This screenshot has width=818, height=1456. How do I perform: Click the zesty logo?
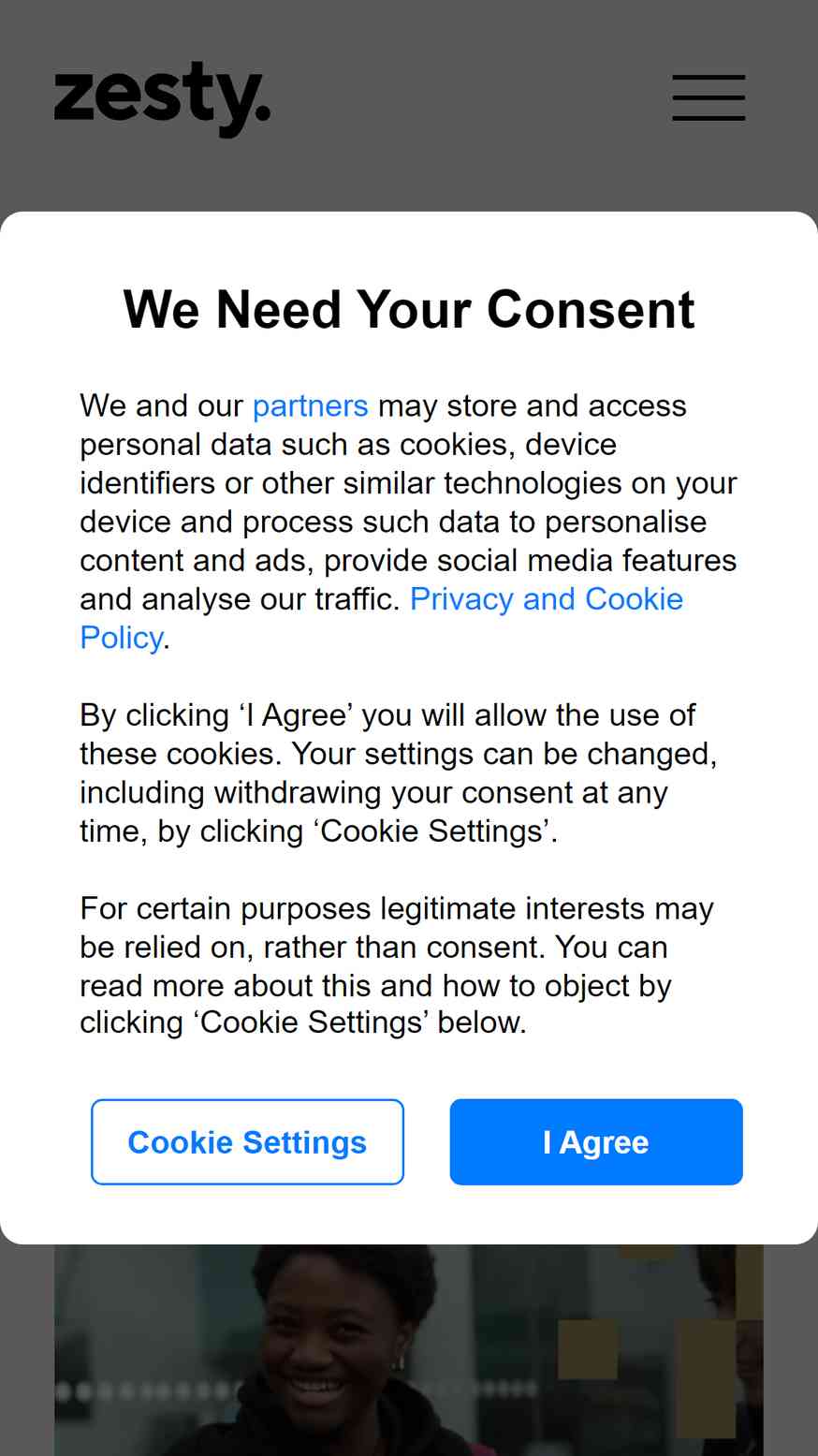[x=162, y=99]
